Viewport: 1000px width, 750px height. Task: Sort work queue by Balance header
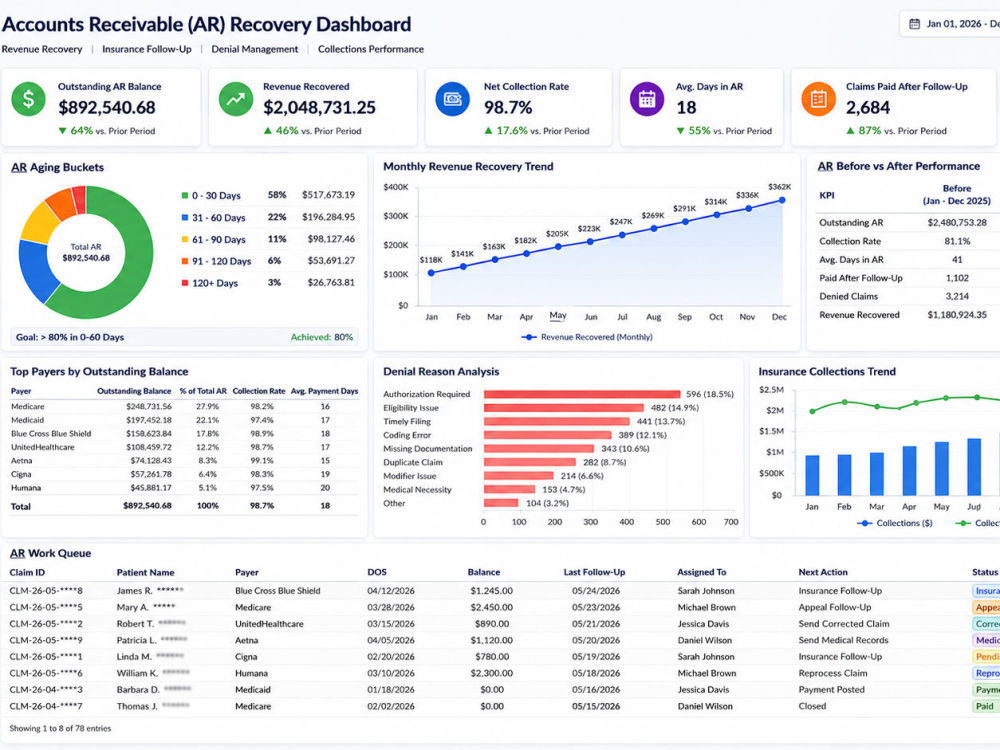click(x=484, y=572)
